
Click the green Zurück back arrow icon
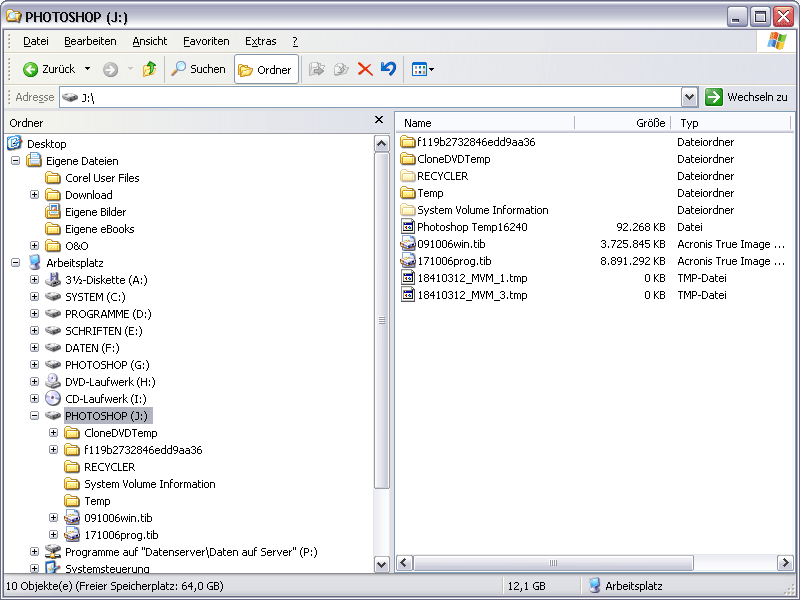coord(30,69)
